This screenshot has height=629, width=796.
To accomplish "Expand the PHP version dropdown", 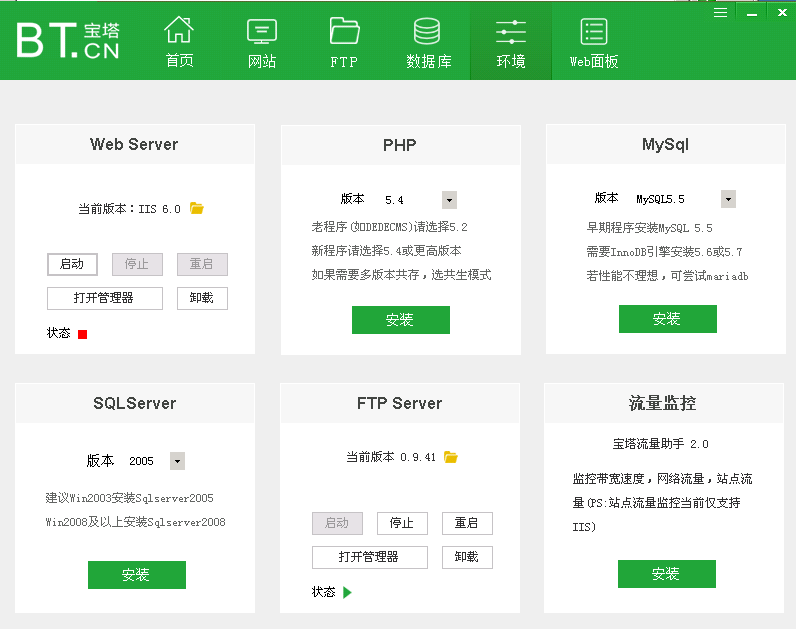I will tap(449, 200).
